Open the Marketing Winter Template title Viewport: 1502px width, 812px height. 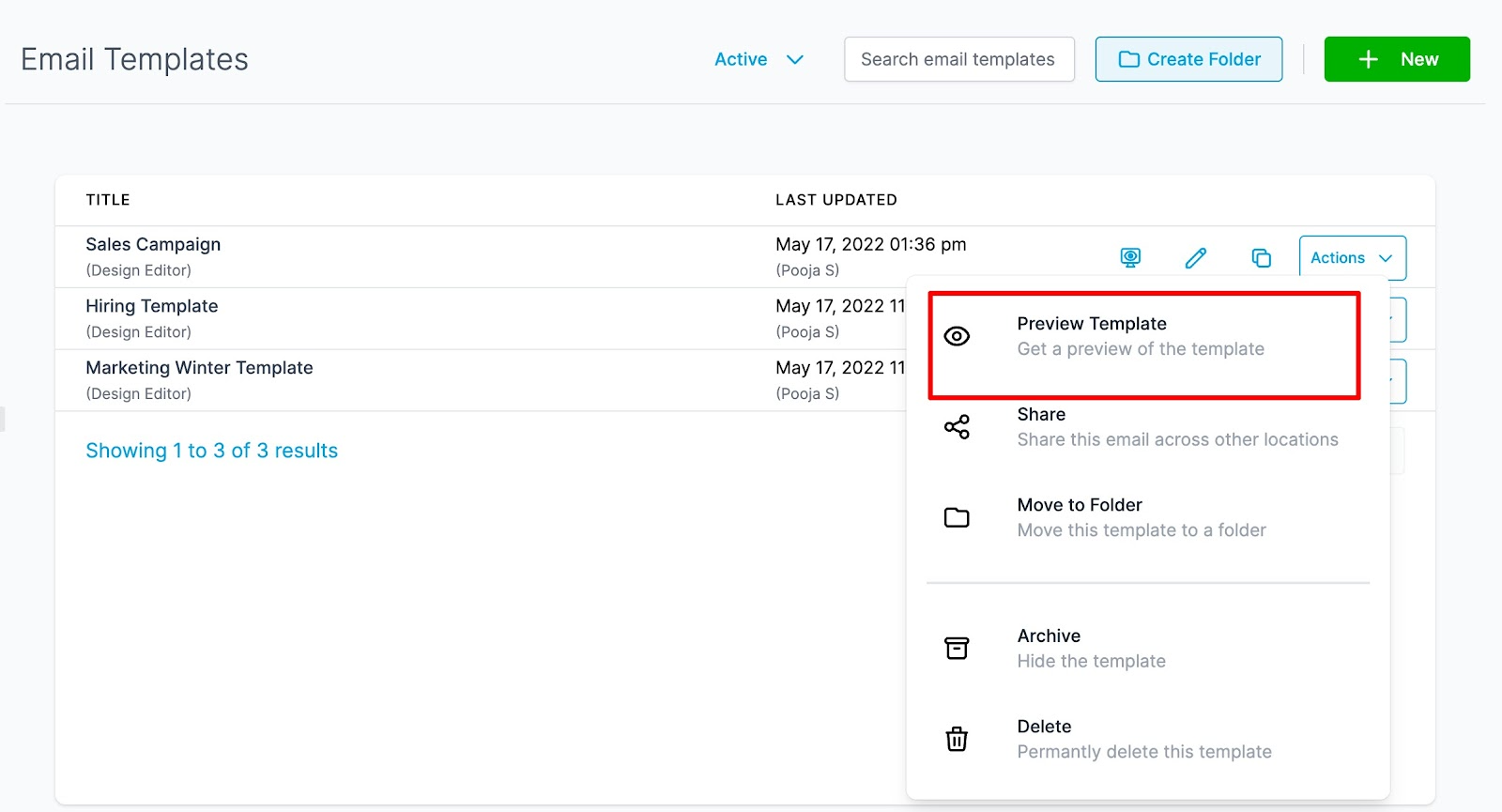199,368
